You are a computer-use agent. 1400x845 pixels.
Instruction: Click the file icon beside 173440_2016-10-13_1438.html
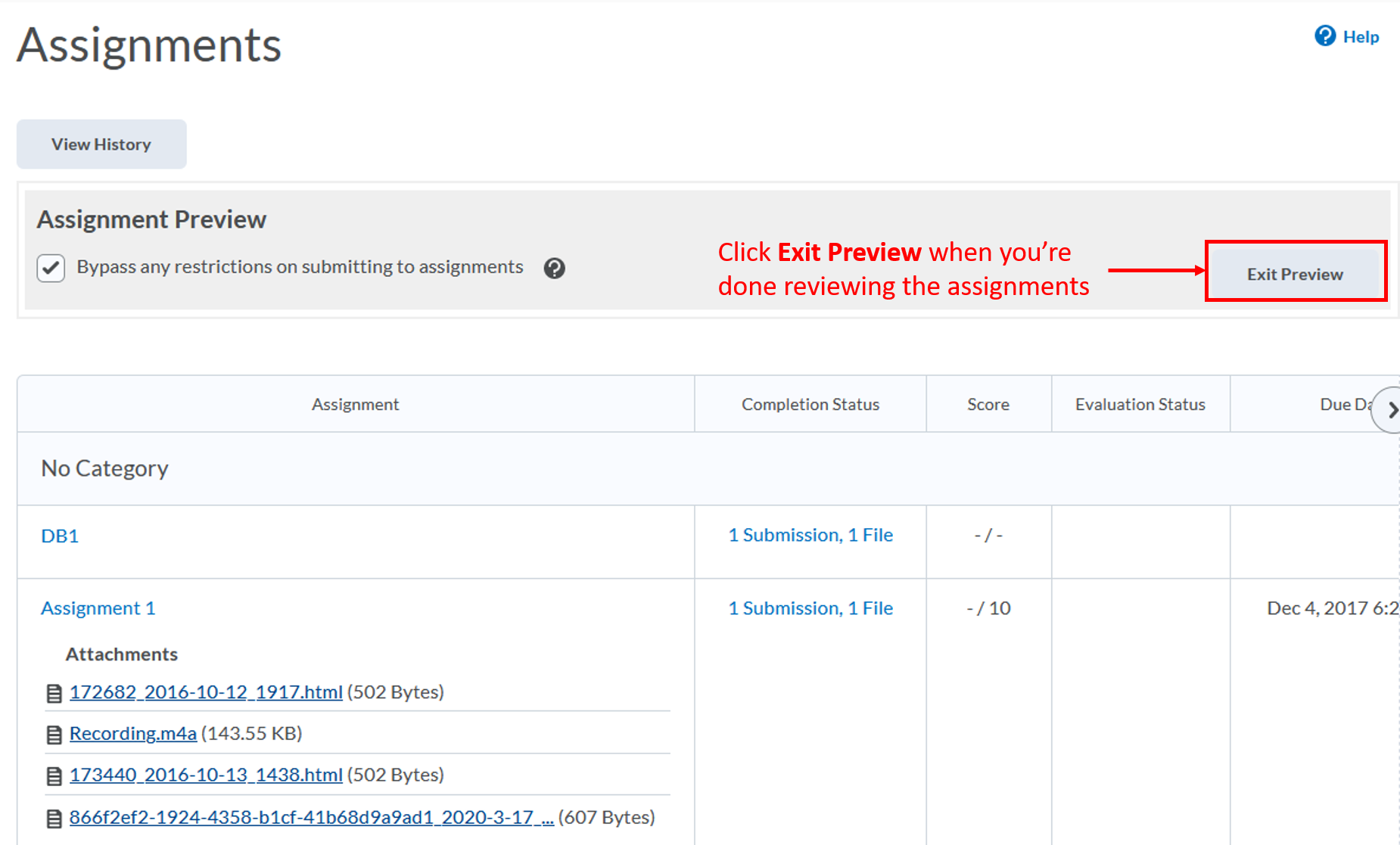[x=53, y=775]
